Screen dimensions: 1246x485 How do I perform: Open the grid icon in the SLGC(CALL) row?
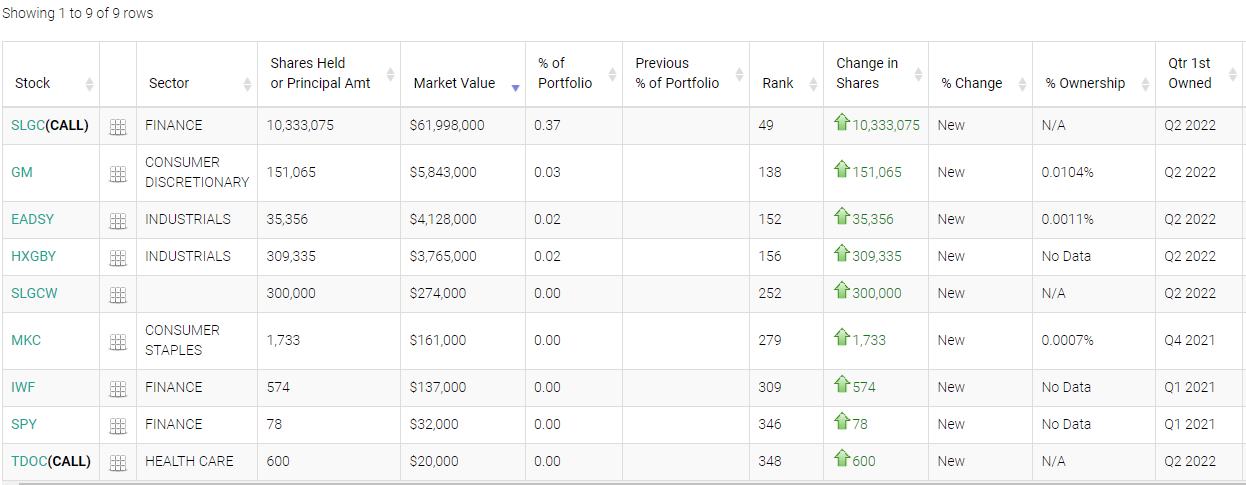pyautogui.click(x=118, y=126)
